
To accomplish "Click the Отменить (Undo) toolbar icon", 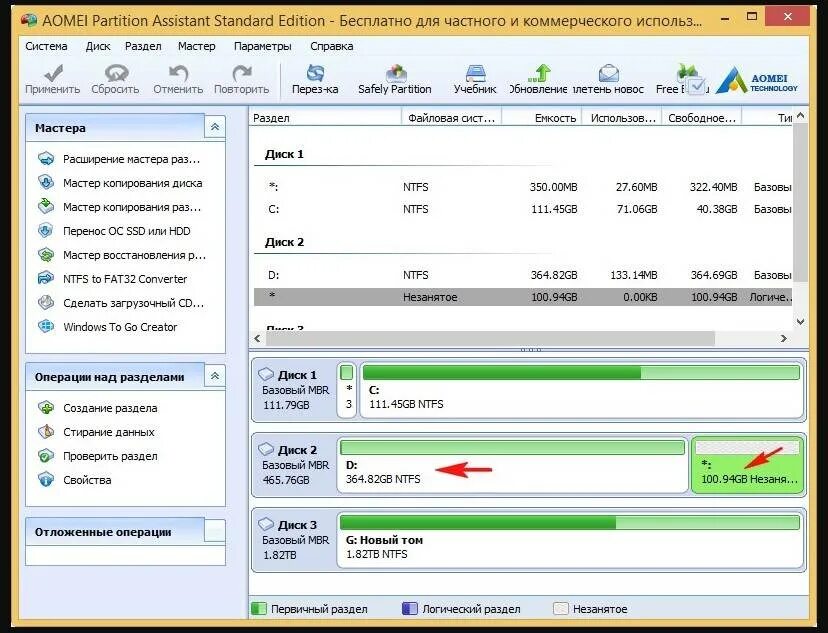I will pyautogui.click(x=178, y=73).
